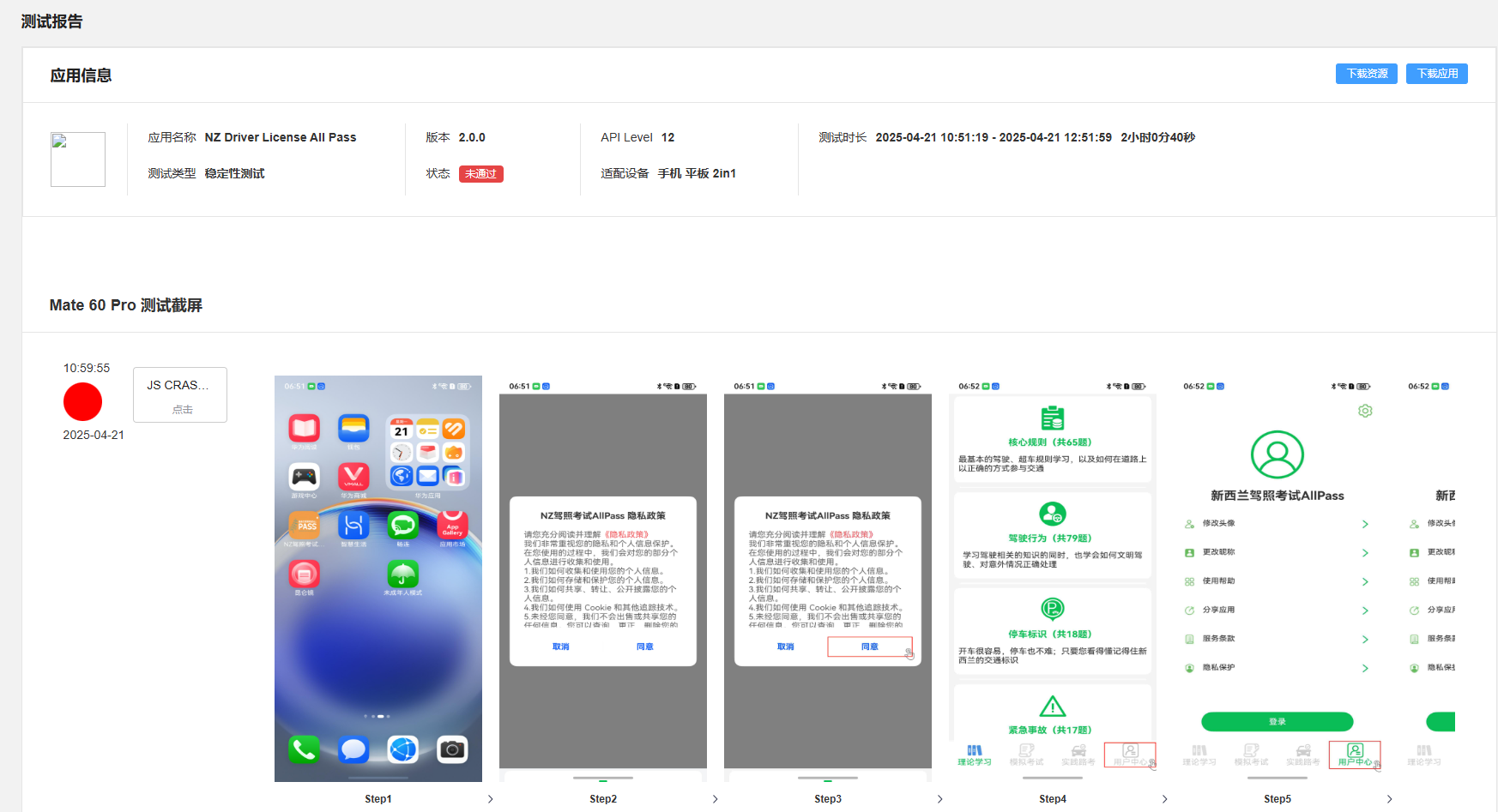This screenshot has height=812, width=1498.
Task: Open the JS CRAS... crash card
Action: pyautogui.click(x=180, y=394)
